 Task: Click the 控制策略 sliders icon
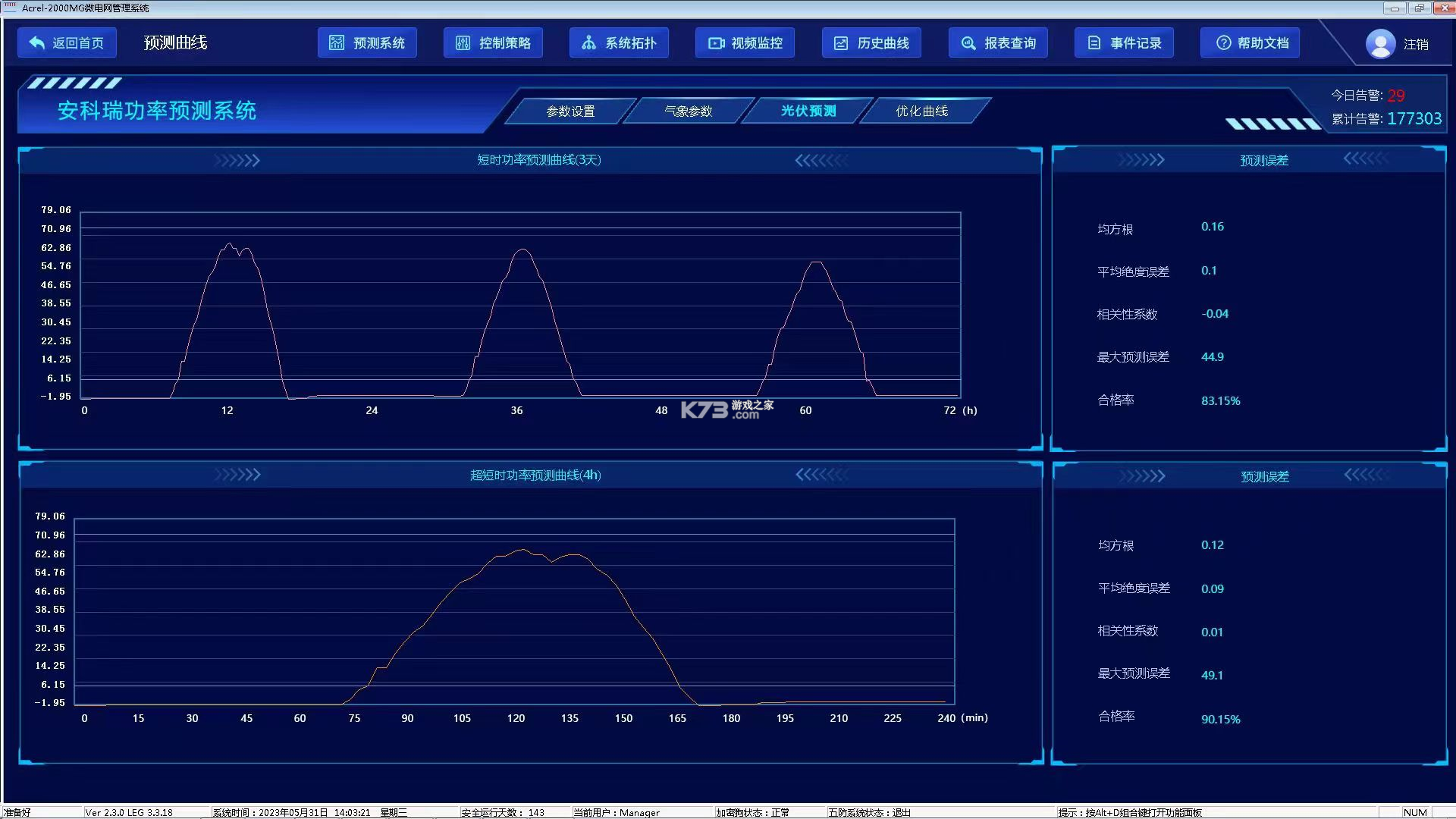point(463,43)
